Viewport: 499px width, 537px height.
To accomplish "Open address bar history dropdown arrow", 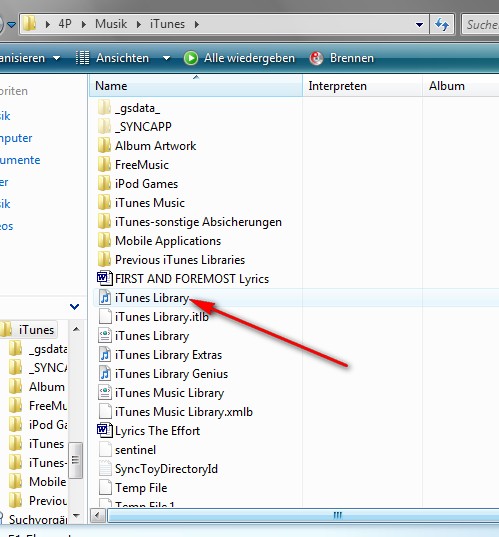I will point(419,25).
